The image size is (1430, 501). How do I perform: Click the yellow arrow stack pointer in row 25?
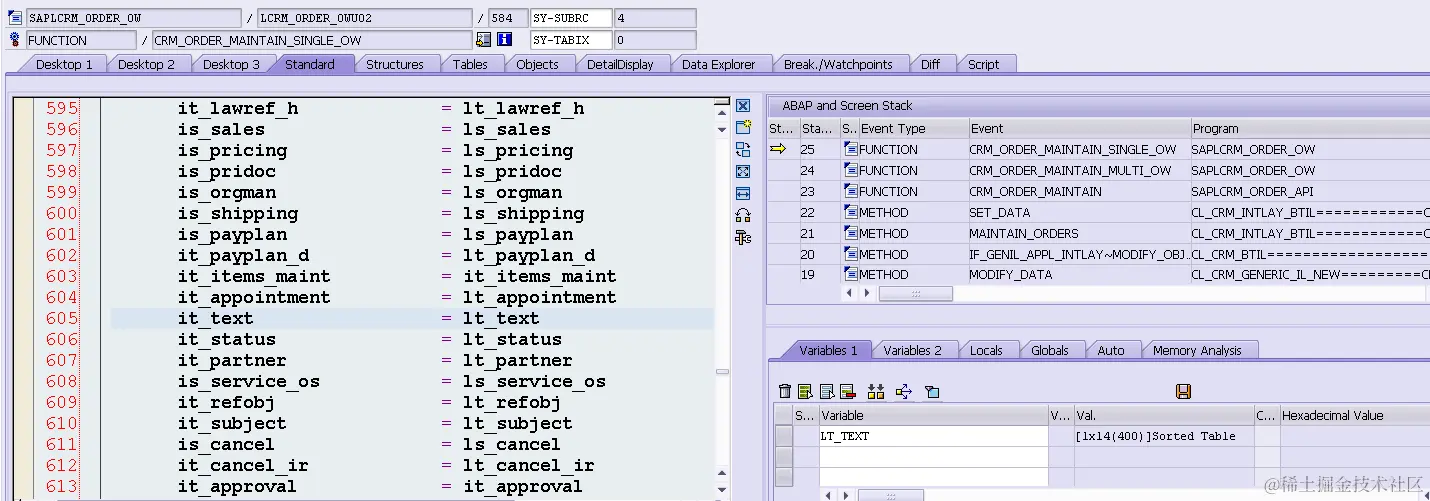tap(778, 149)
